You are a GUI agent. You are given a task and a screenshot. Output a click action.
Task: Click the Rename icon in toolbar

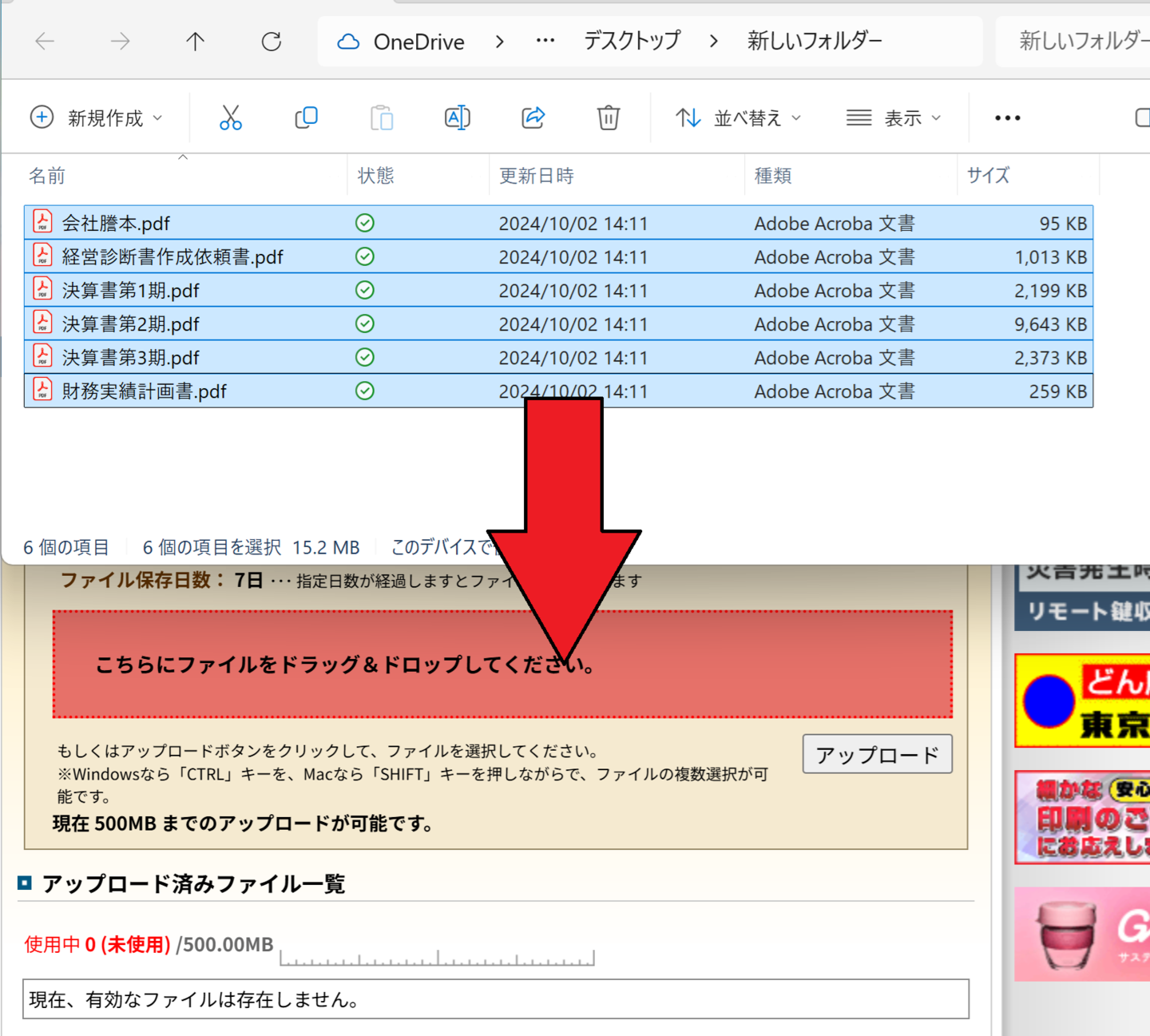[457, 118]
